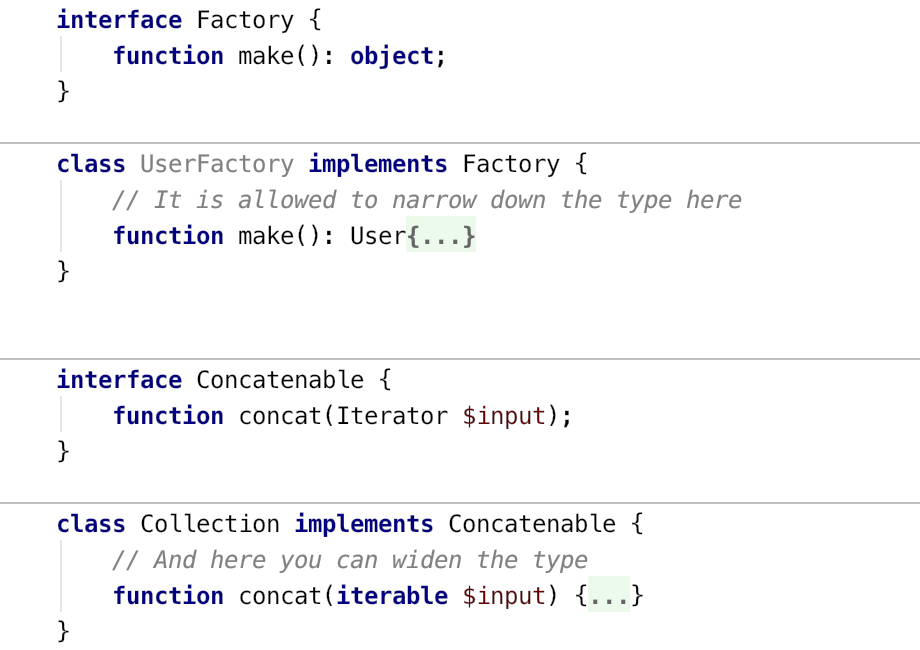Expand the folded body of UserFactory make()
The width and height of the screenshot is (920, 650).
pyautogui.click(x=441, y=236)
